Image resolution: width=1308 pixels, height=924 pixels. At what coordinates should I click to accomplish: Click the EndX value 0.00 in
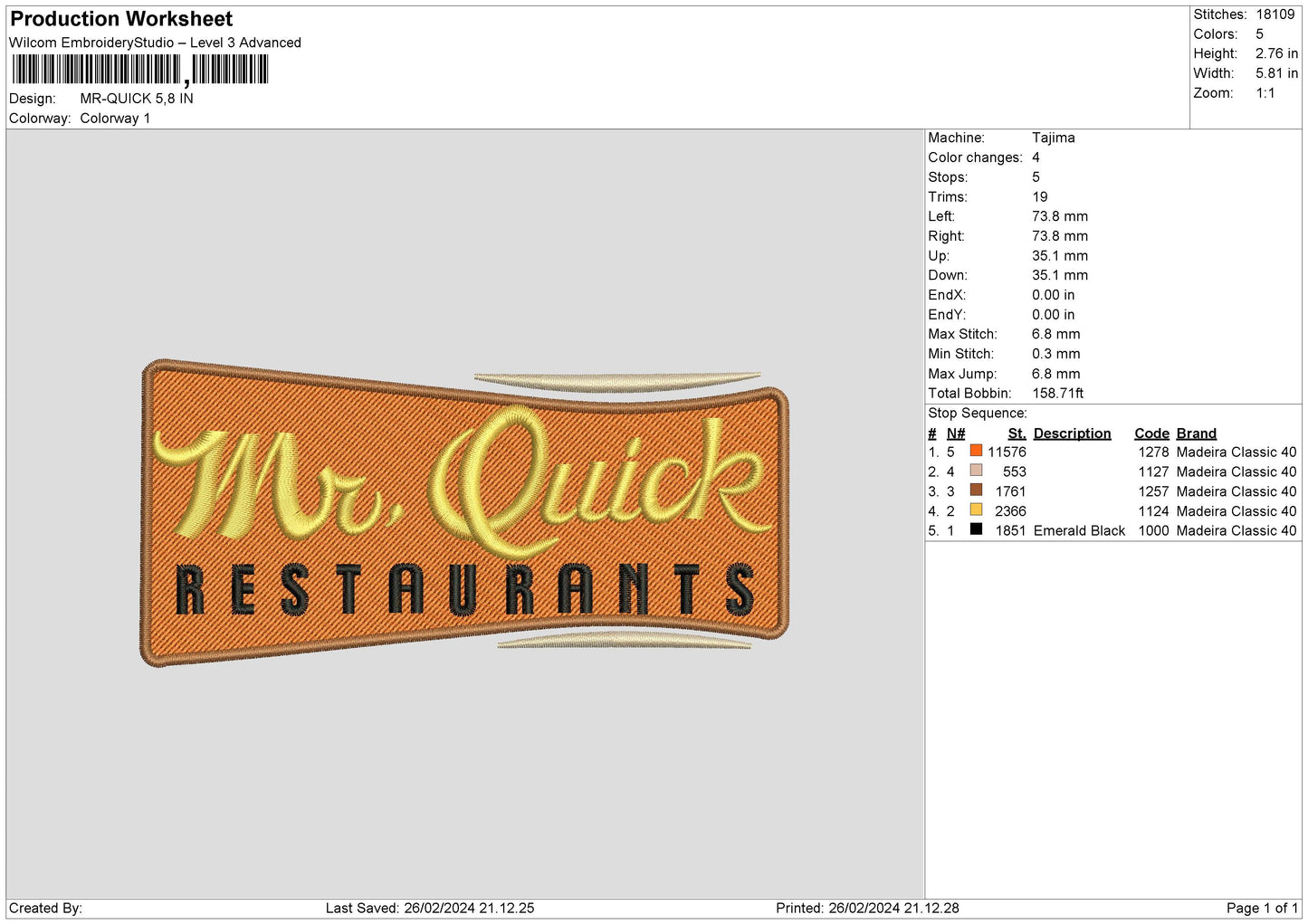[x=1053, y=295]
